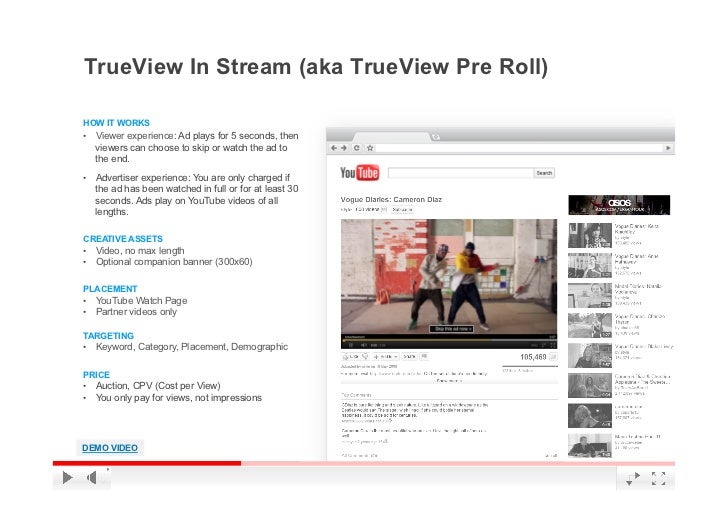Open the last related video thumbnail in sidebar
This screenshot has height=515, width=728.
click(590, 446)
